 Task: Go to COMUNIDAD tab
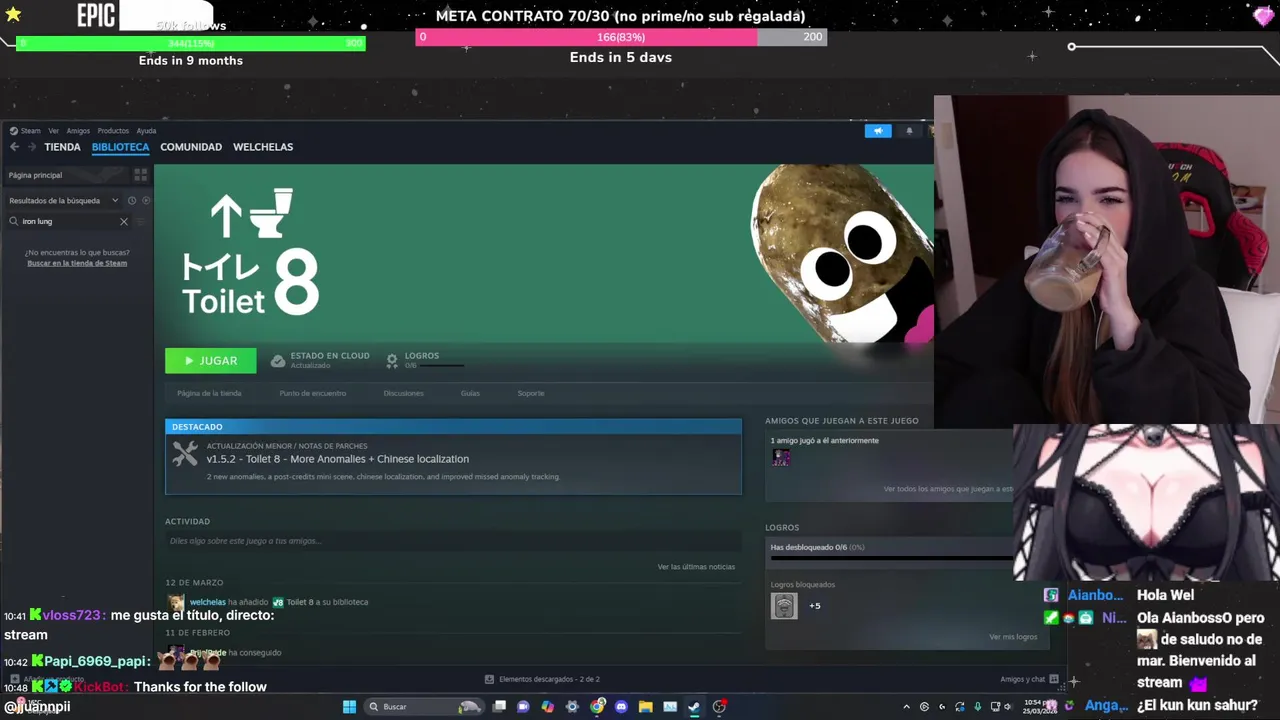(191, 147)
